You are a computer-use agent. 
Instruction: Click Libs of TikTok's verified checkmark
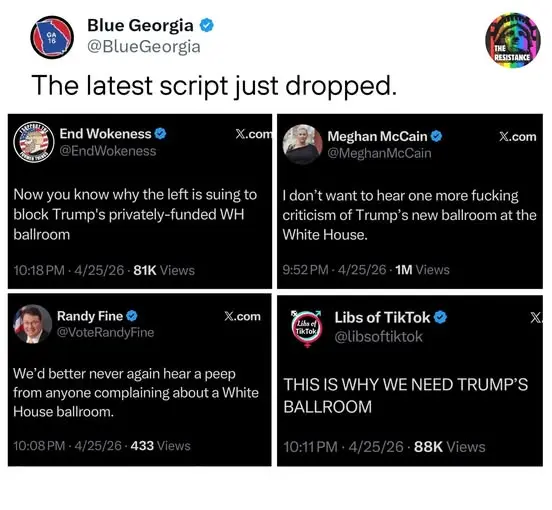coord(440,317)
